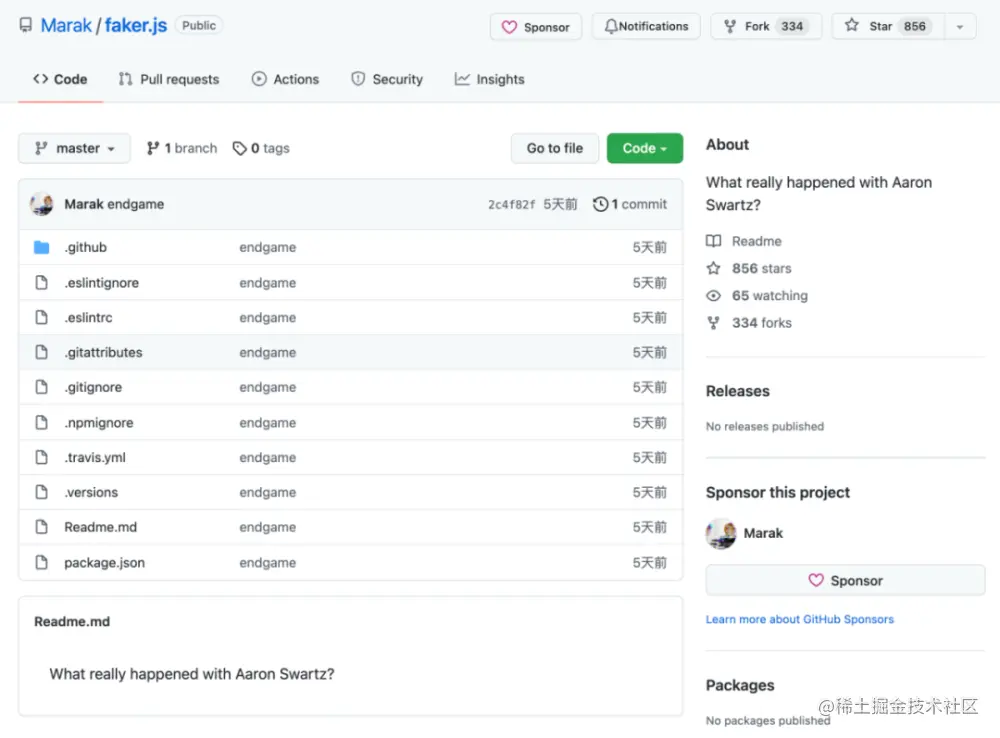The width and height of the screenshot is (1000, 738).
Task: Open the Readme.md file in list
Action: 100,527
